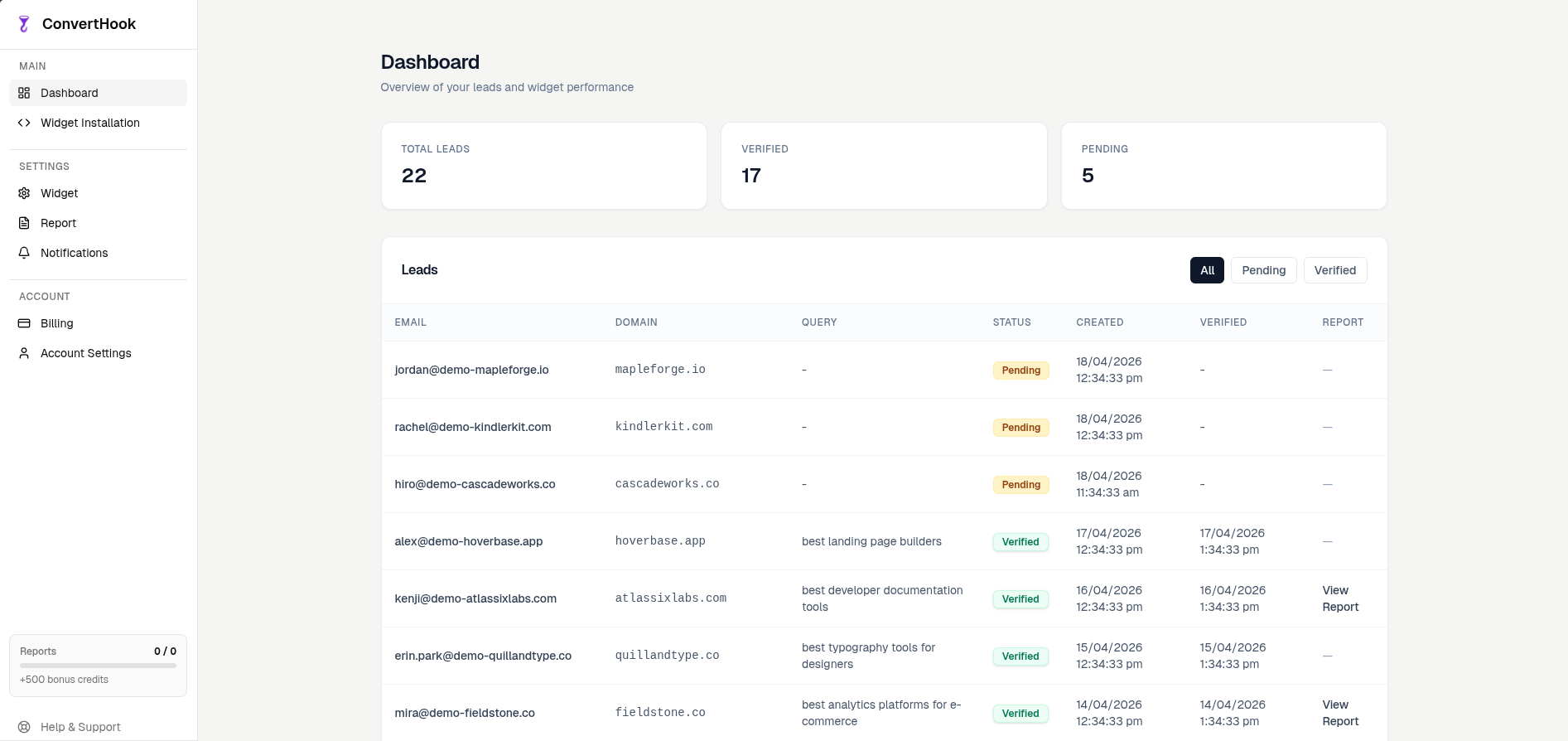1568x741 pixels.
Task: View Report for kenji@demo-atlassixlabs.com
Action: click(1340, 598)
